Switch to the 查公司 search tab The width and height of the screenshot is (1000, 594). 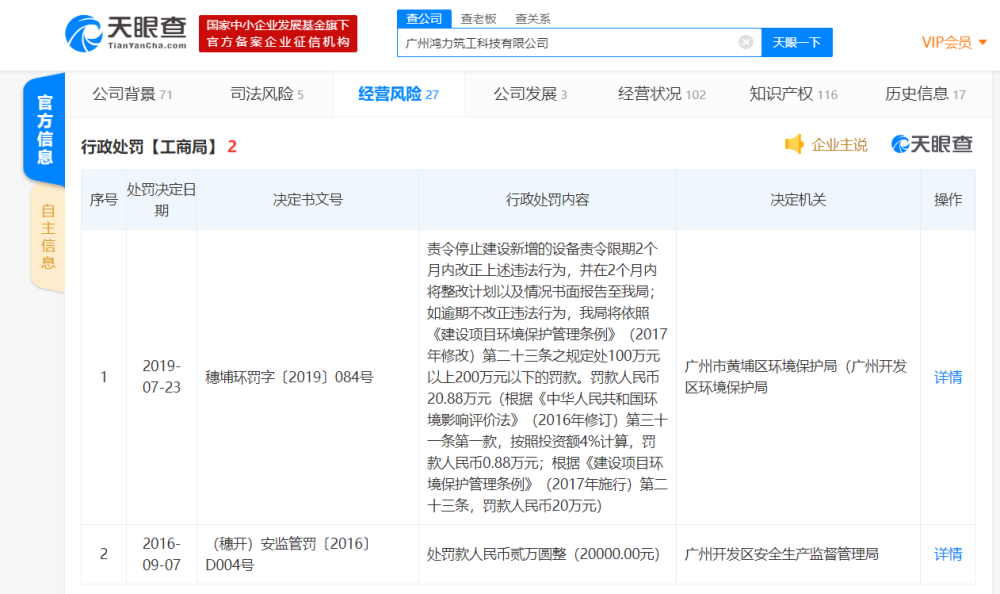click(424, 19)
